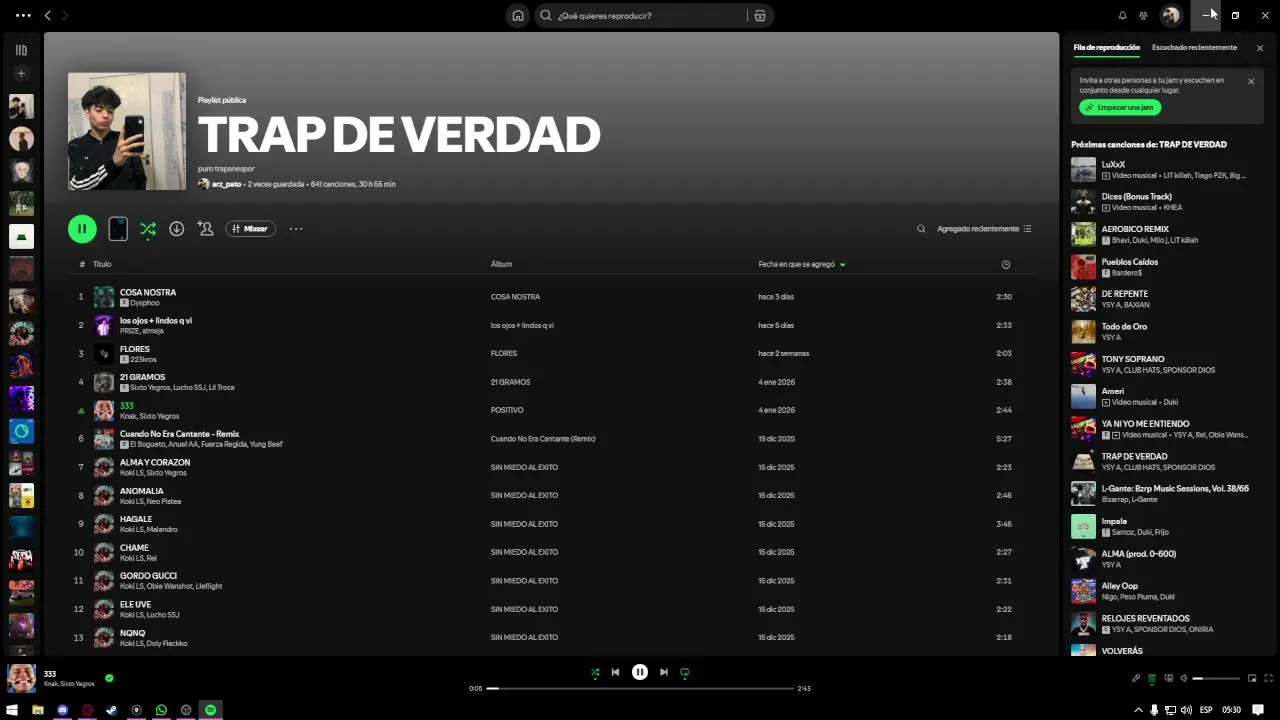Sort by duration clock column icon
The width and height of the screenshot is (1280, 720).
(1006, 265)
